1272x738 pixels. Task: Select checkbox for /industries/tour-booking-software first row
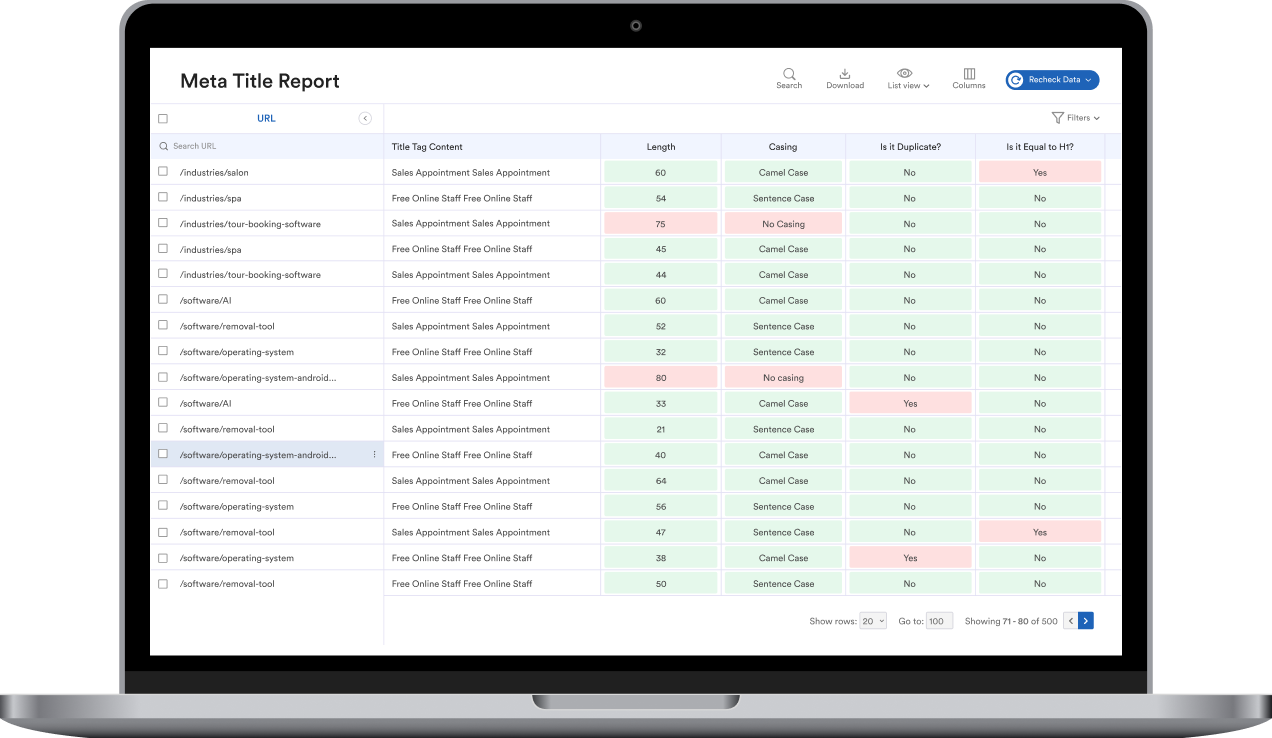[163, 223]
